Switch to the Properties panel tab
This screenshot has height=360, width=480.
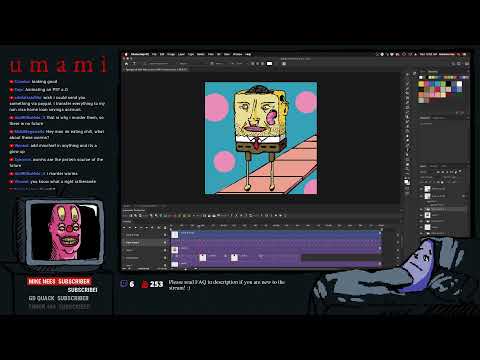coord(425,118)
